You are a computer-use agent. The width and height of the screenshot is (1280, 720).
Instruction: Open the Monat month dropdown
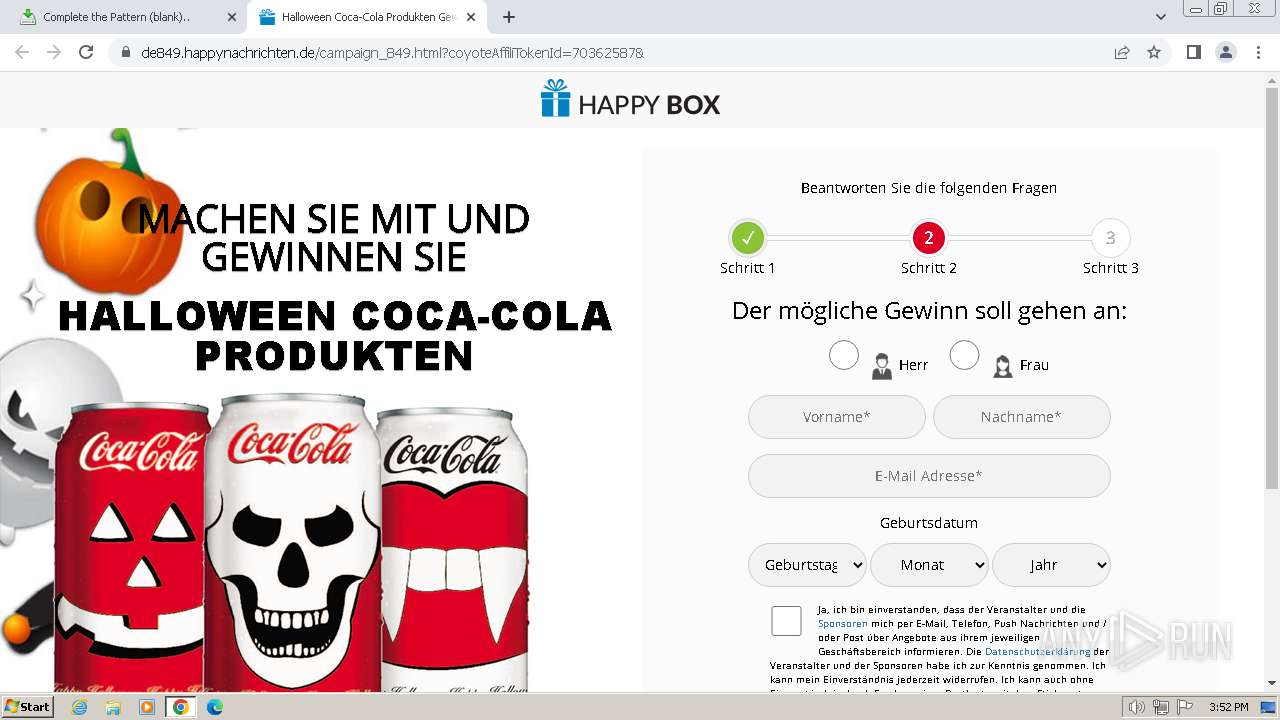[929, 565]
